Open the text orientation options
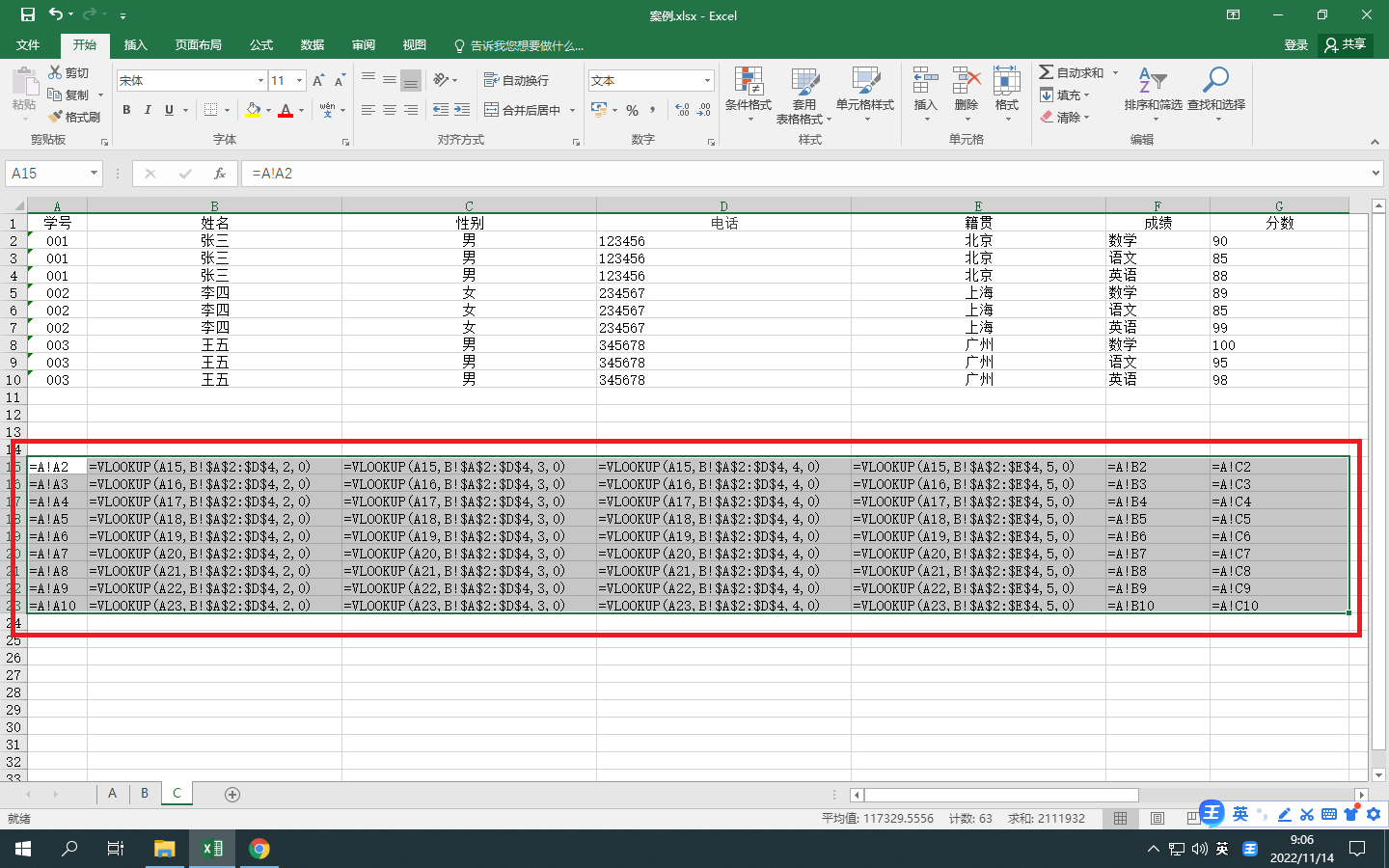The width and height of the screenshot is (1389, 868). click(x=445, y=80)
